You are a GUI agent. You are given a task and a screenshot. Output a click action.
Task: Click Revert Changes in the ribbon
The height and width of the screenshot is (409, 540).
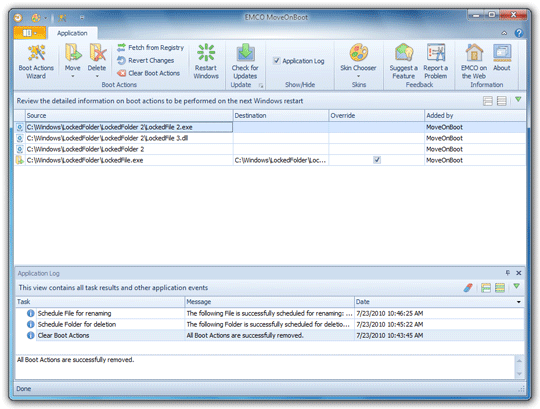[x=146, y=60]
